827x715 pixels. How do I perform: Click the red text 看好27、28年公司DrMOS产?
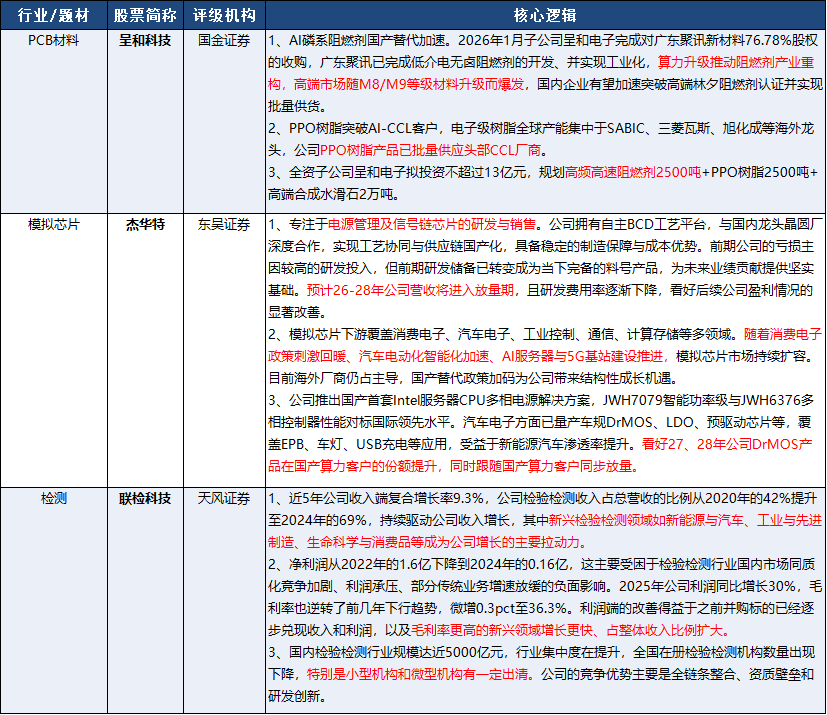click(727, 444)
